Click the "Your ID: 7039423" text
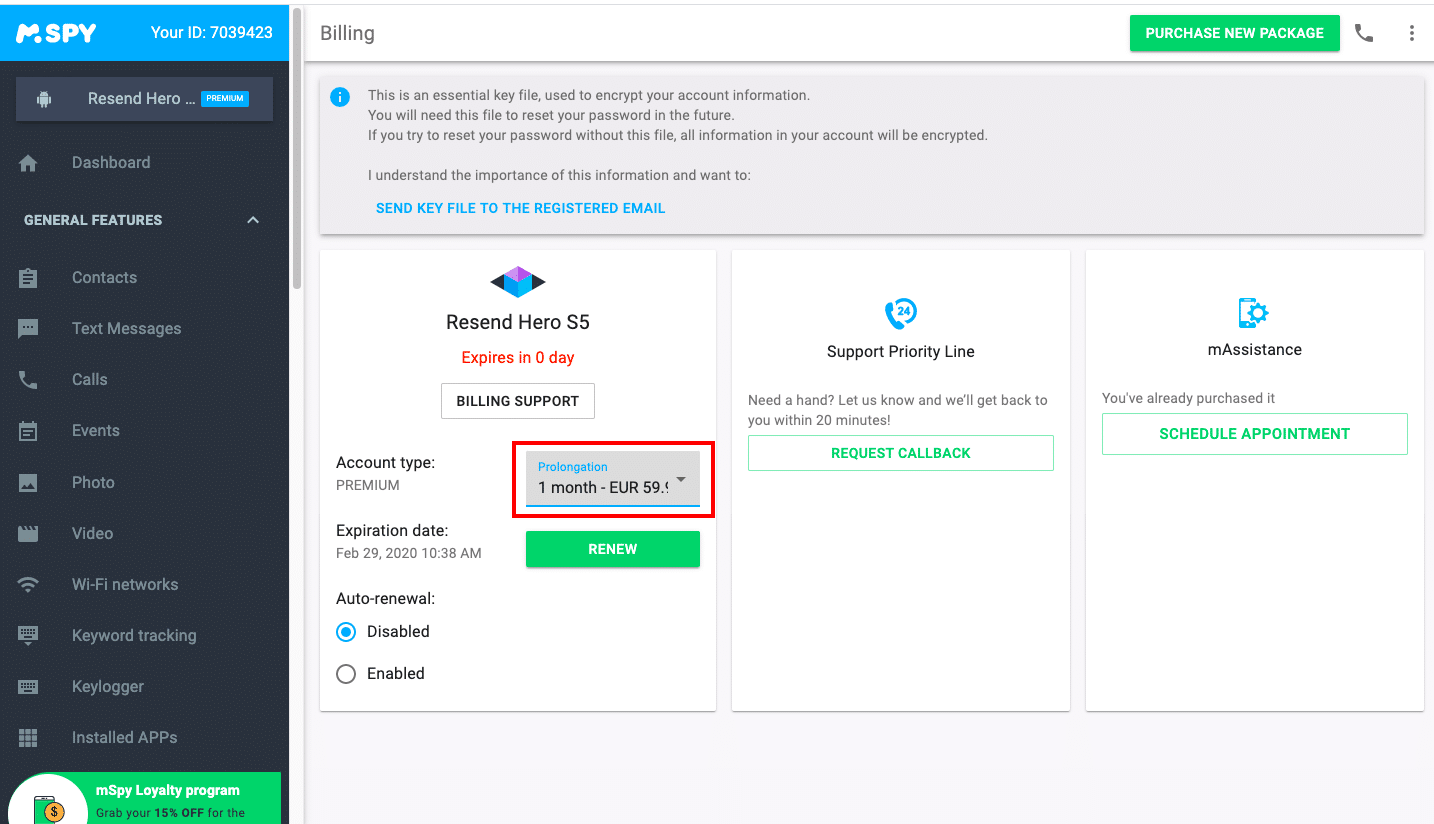1434x824 pixels. tap(212, 32)
